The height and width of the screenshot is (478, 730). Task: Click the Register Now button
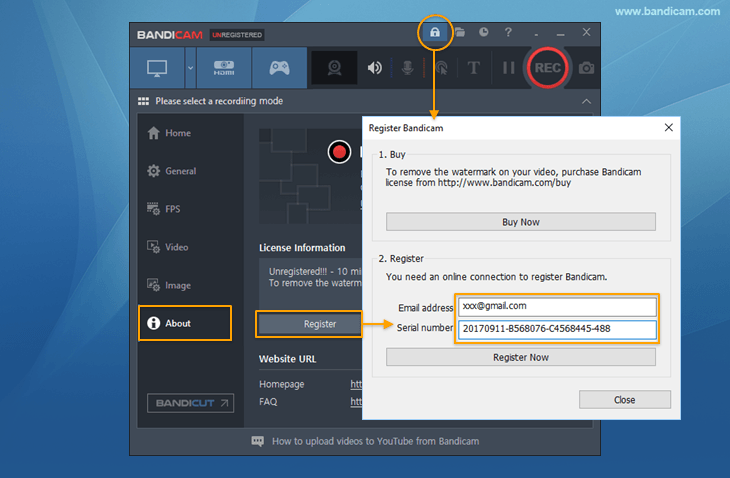tap(520, 357)
